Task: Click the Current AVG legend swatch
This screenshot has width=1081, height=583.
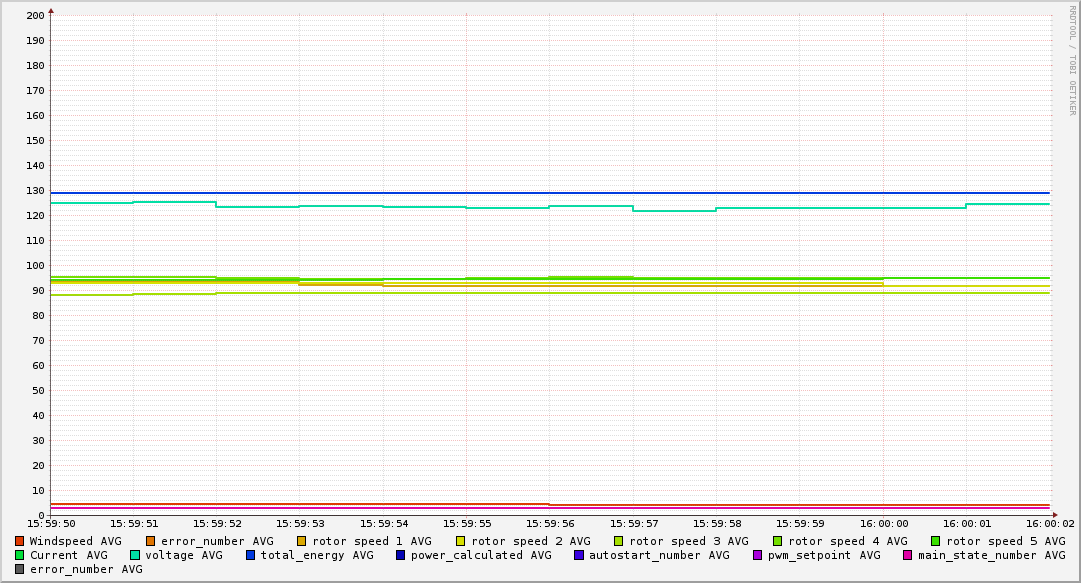Action: coord(19,555)
